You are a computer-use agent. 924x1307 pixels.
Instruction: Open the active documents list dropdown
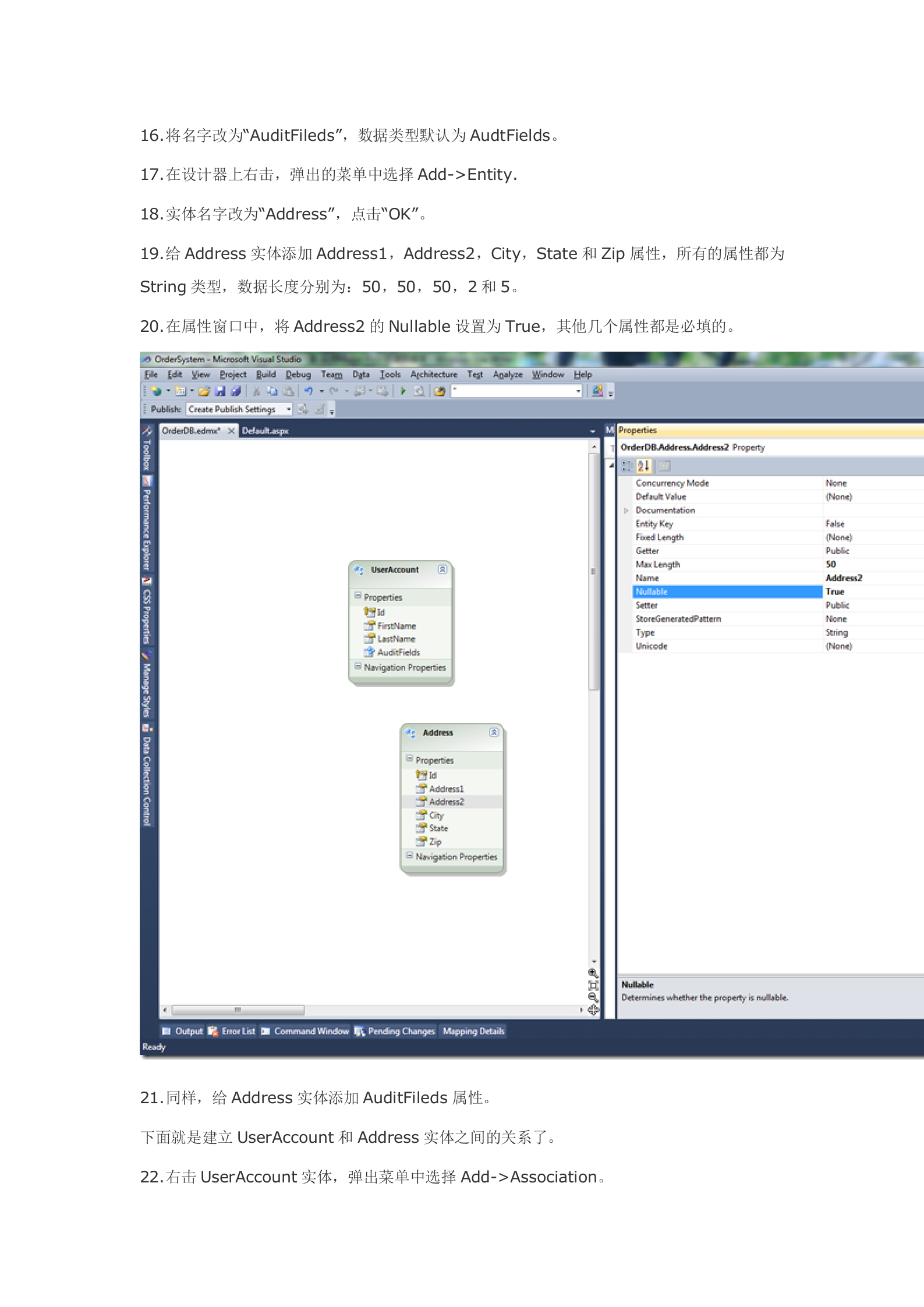click(593, 431)
